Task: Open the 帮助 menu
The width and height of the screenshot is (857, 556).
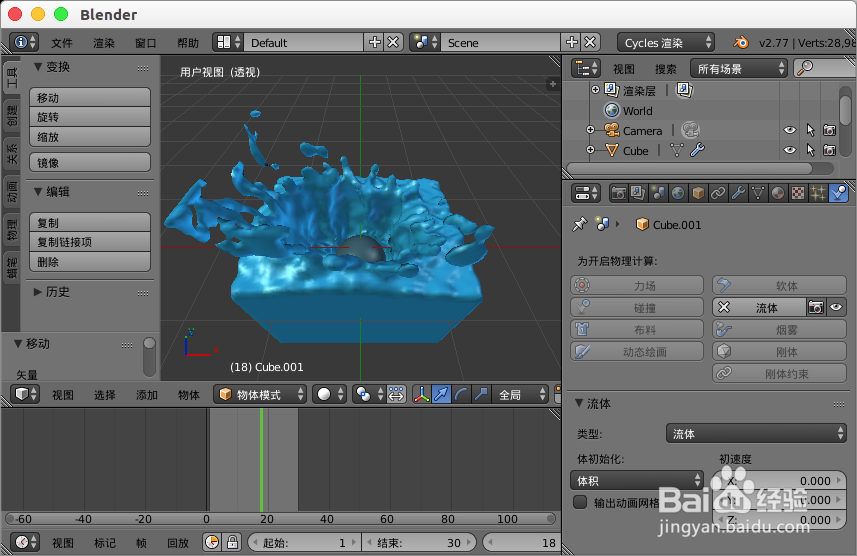Action: [188, 43]
